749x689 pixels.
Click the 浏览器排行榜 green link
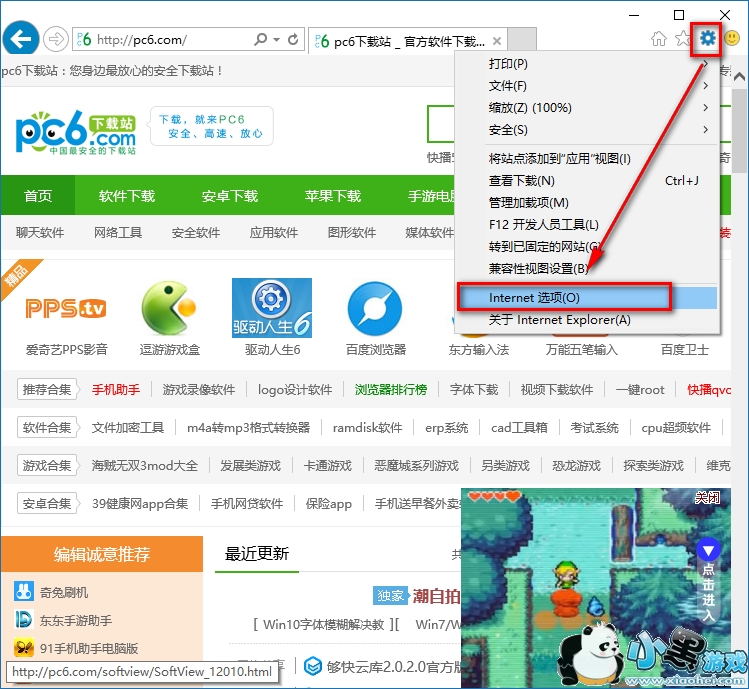[x=391, y=390]
